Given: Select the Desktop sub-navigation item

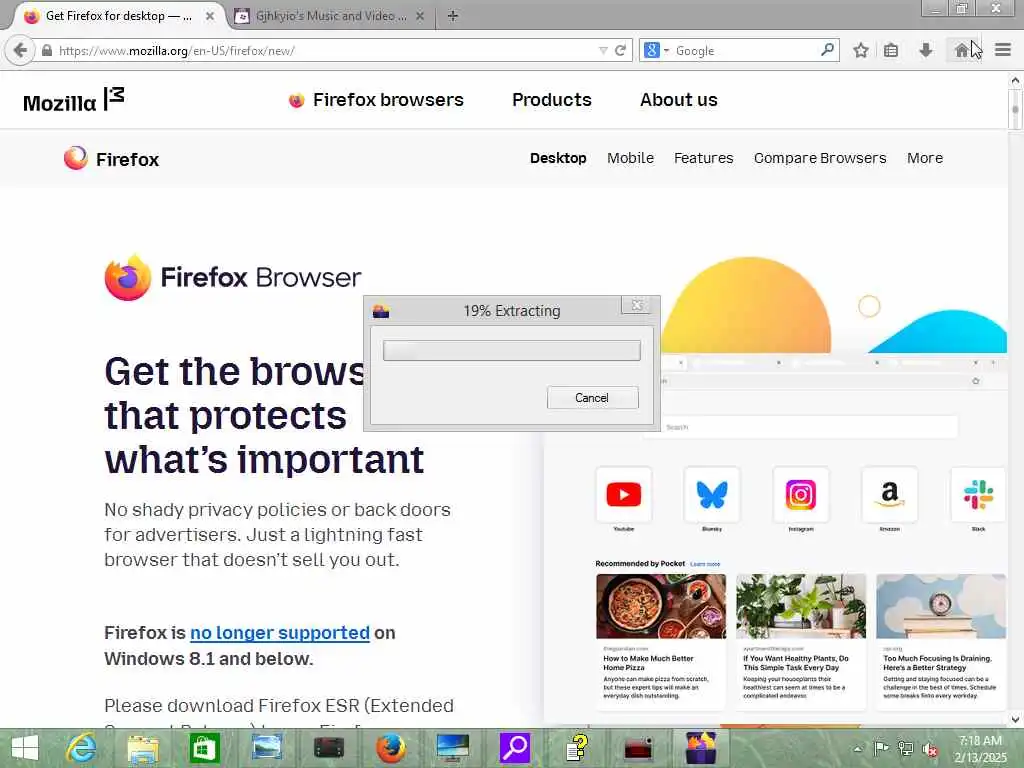Looking at the screenshot, I should coord(558,158).
